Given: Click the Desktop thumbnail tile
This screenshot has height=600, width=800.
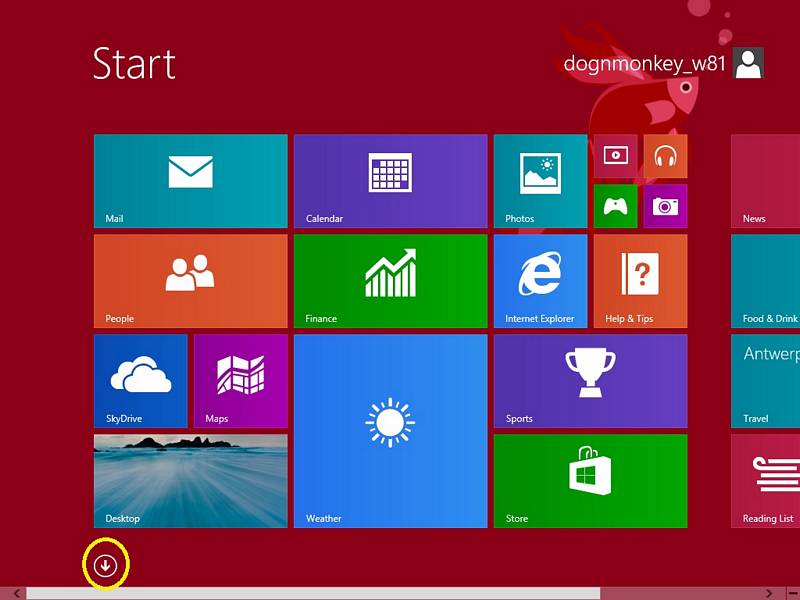Looking at the screenshot, I should pos(190,481).
